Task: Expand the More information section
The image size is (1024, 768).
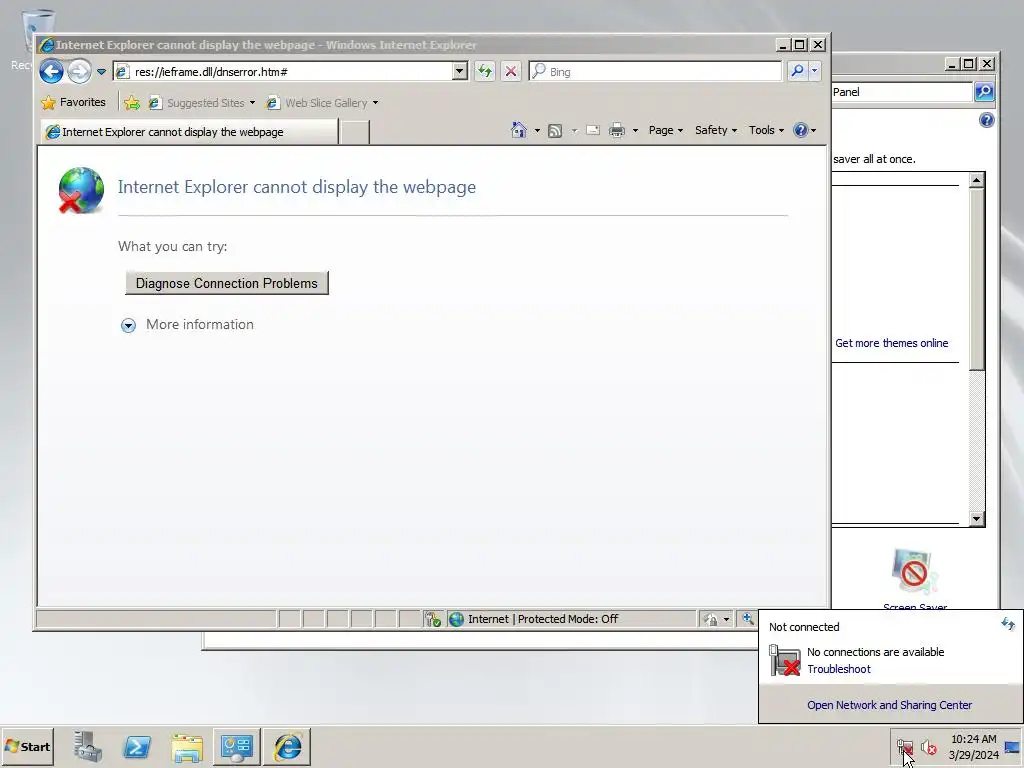Action: [x=187, y=325]
